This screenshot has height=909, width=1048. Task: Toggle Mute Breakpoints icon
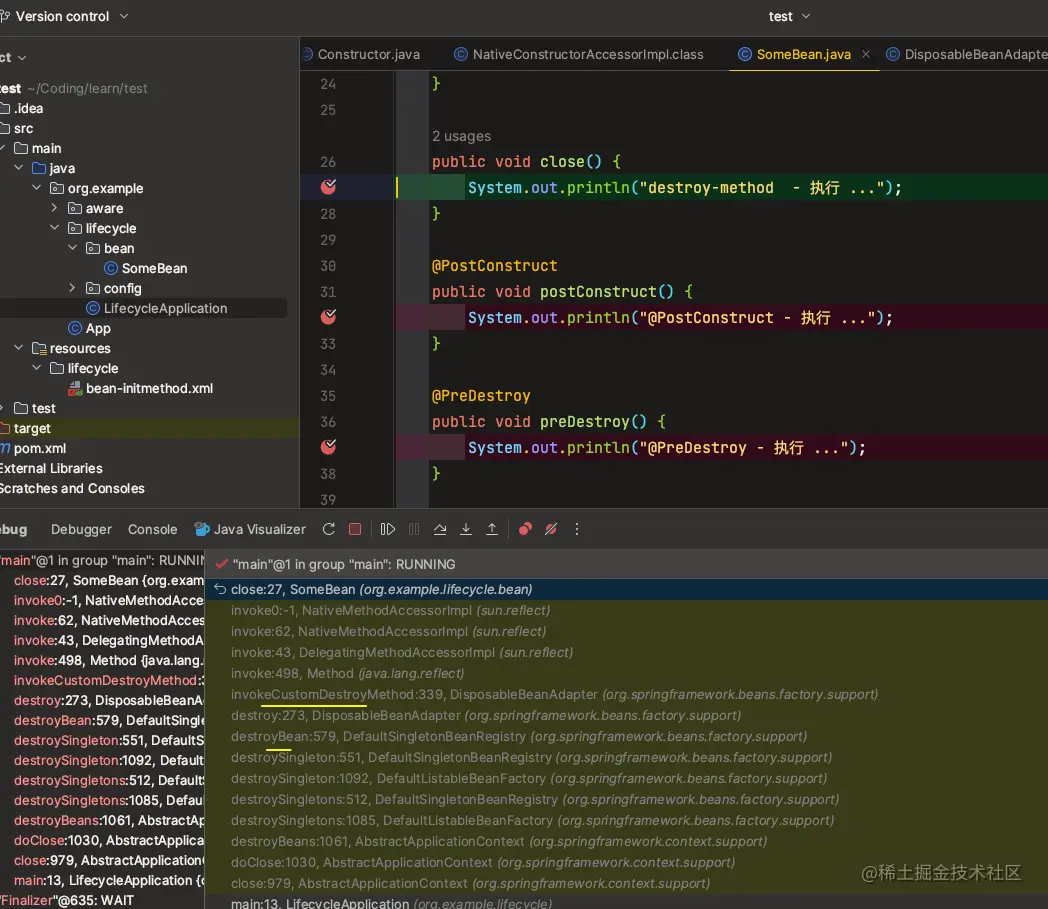tap(551, 529)
